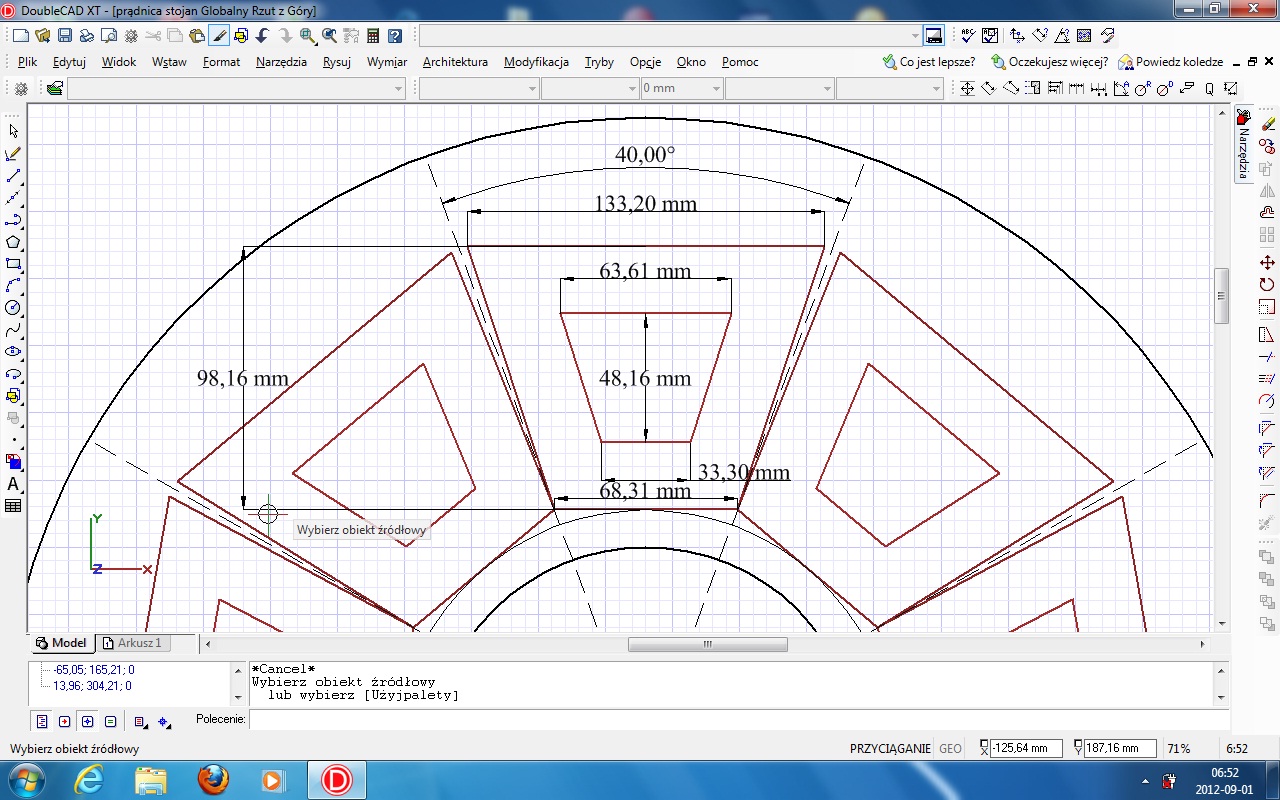Screen dimensions: 1280x800
Task: Click the Undo arrow icon
Action: tap(263, 36)
